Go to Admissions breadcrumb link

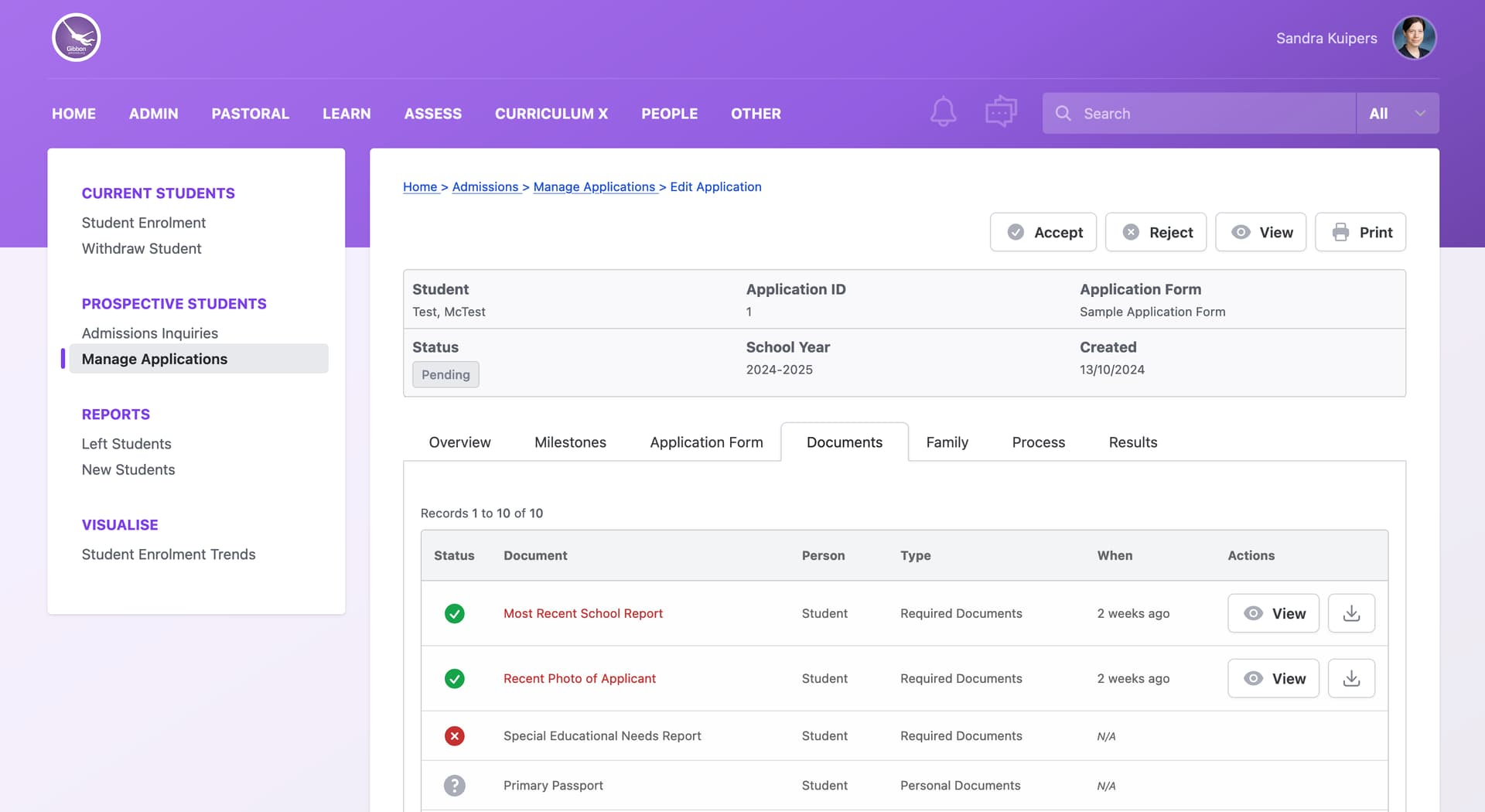tap(485, 186)
